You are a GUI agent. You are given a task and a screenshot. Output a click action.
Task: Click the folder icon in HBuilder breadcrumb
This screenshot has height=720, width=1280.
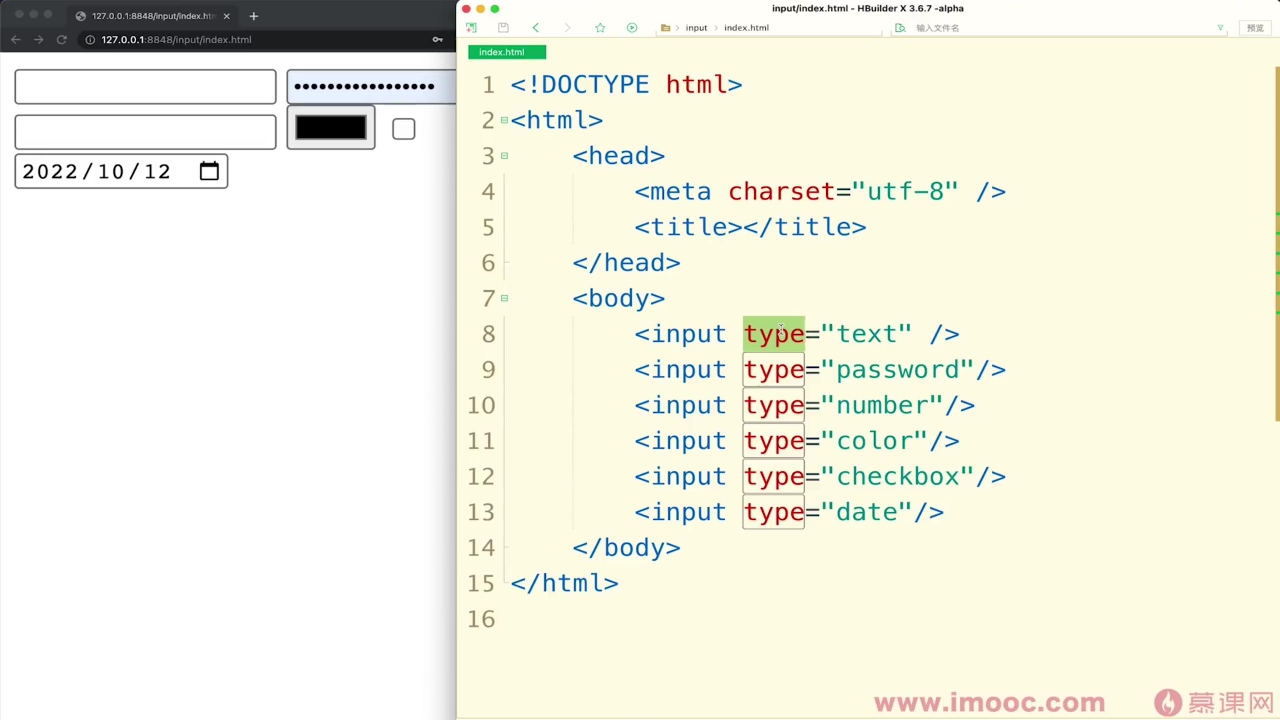pyautogui.click(x=666, y=28)
